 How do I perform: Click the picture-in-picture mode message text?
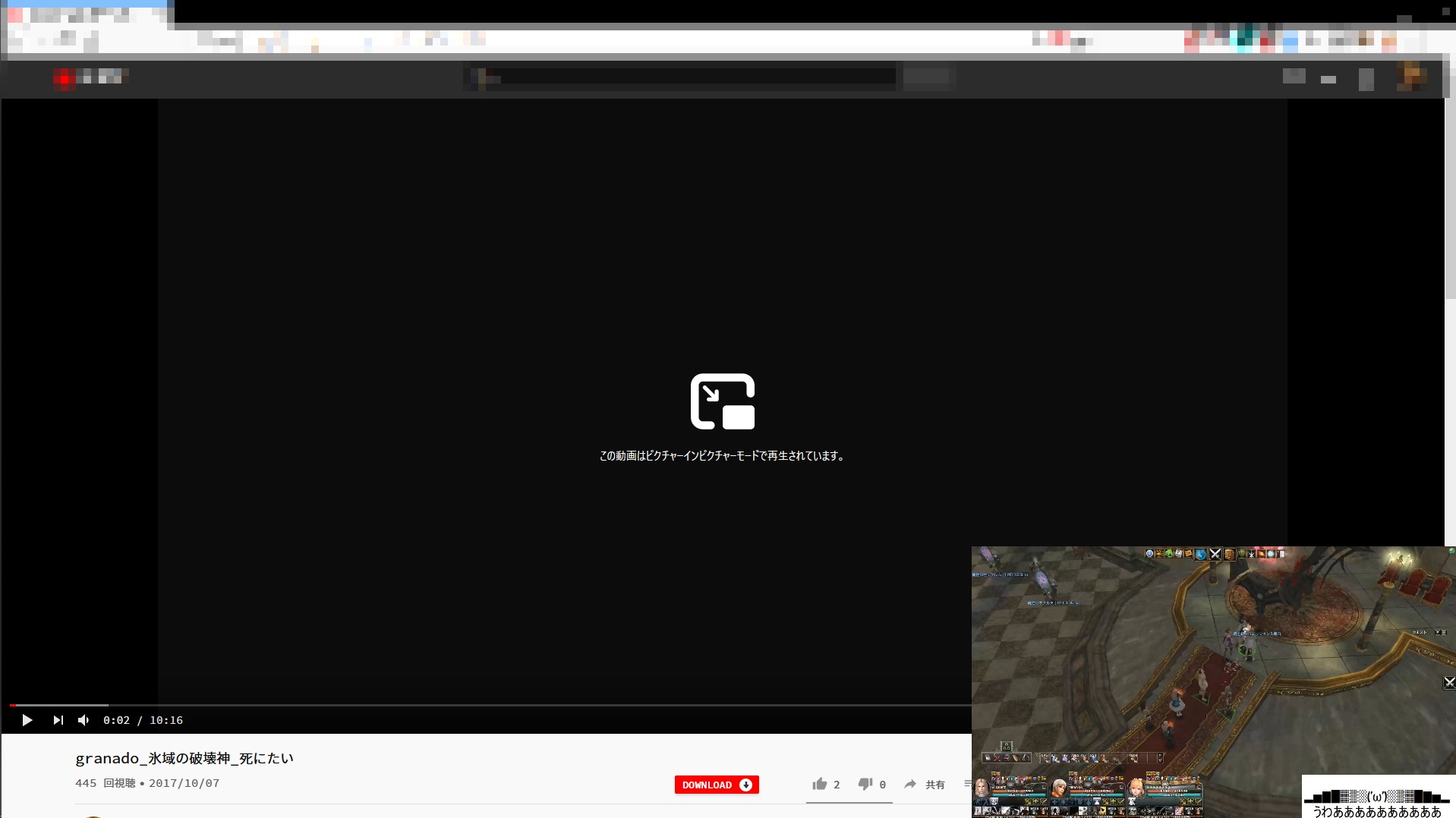point(722,456)
